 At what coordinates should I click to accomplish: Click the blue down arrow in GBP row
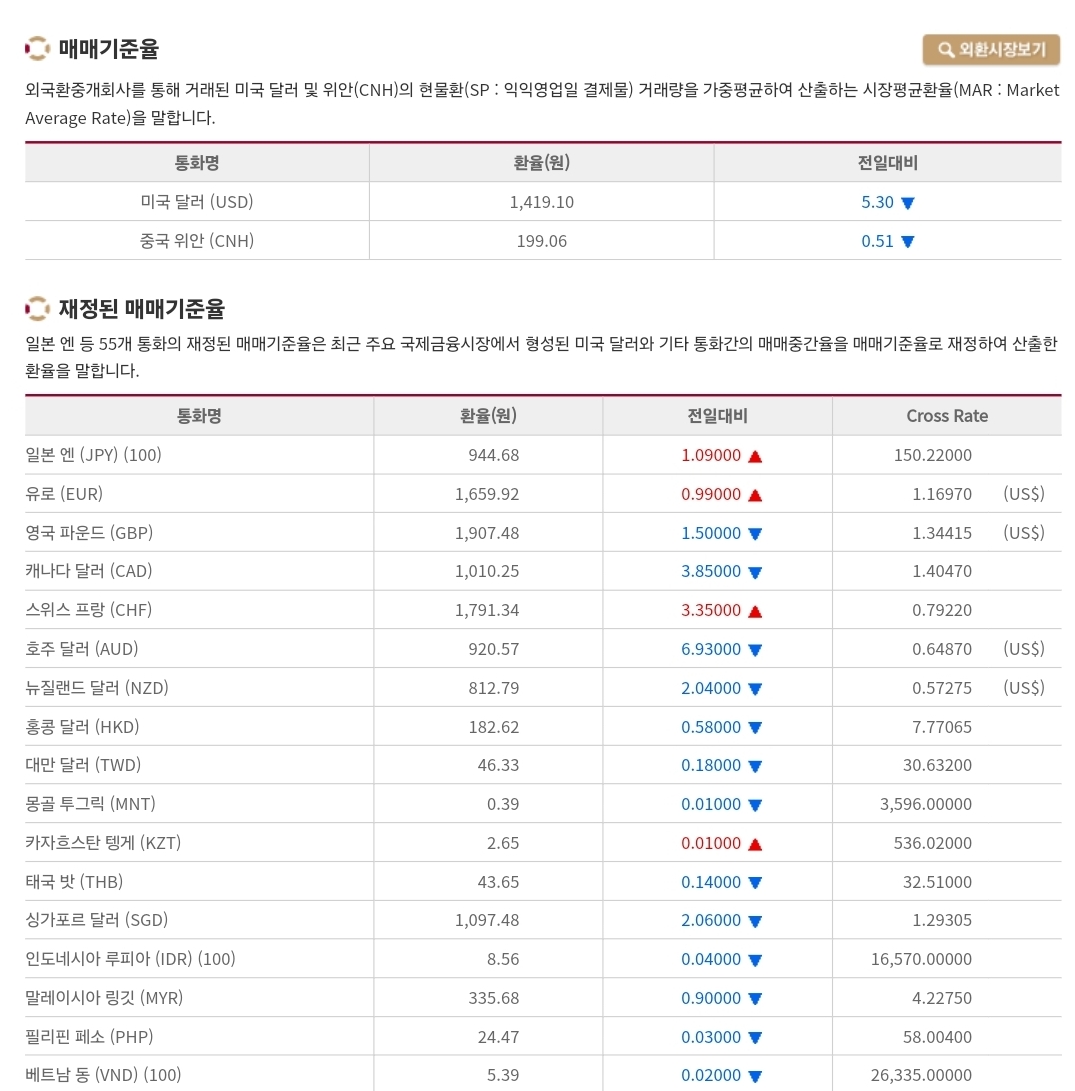[x=755, y=534]
